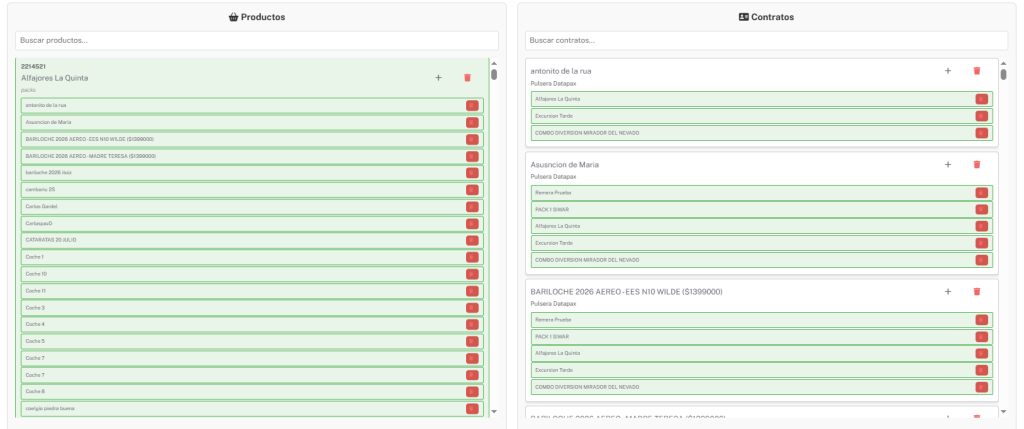Image resolution: width=1024 pixels, height=429 pixels.
Task: Click trash icon for Asuncion de Maria contract
Action: click(977, 165)
